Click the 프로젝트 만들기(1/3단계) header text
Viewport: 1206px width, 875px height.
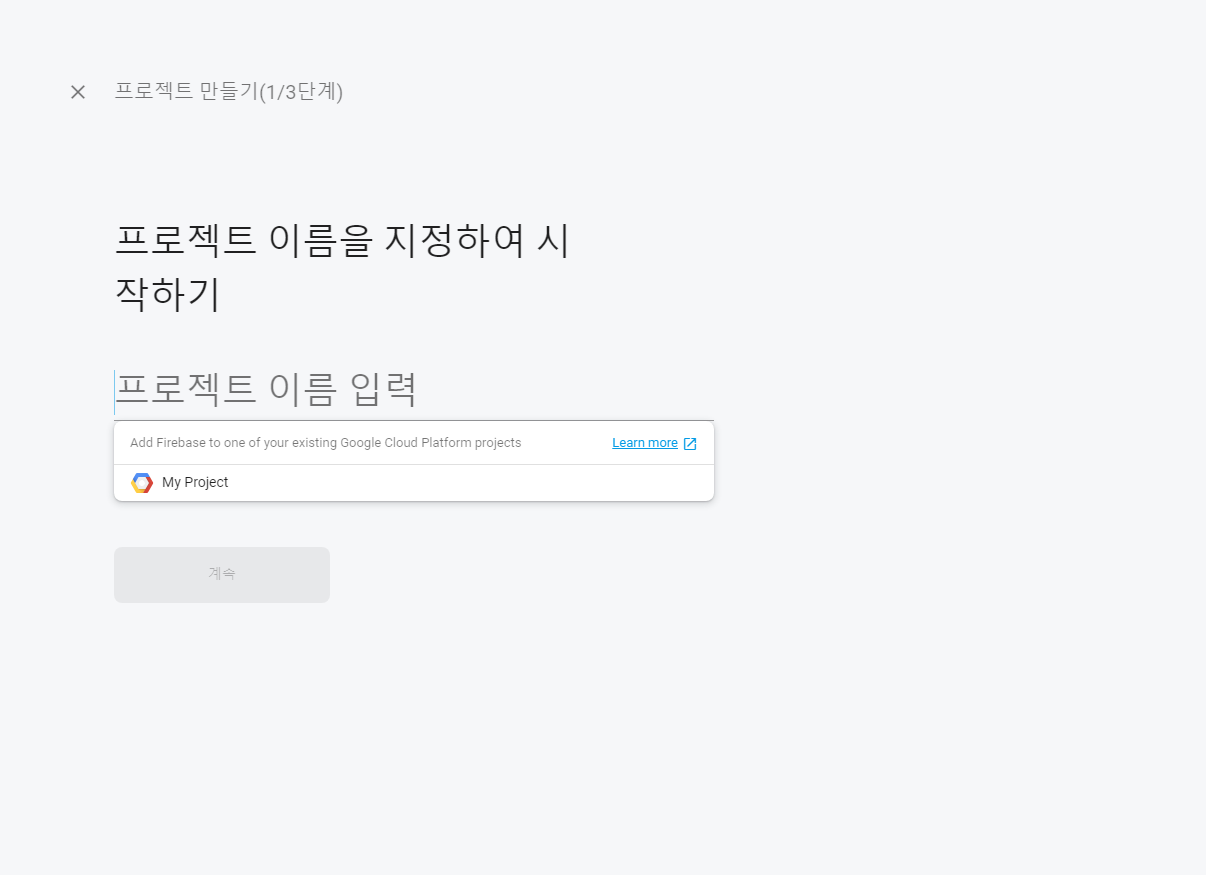pos(229,92)
